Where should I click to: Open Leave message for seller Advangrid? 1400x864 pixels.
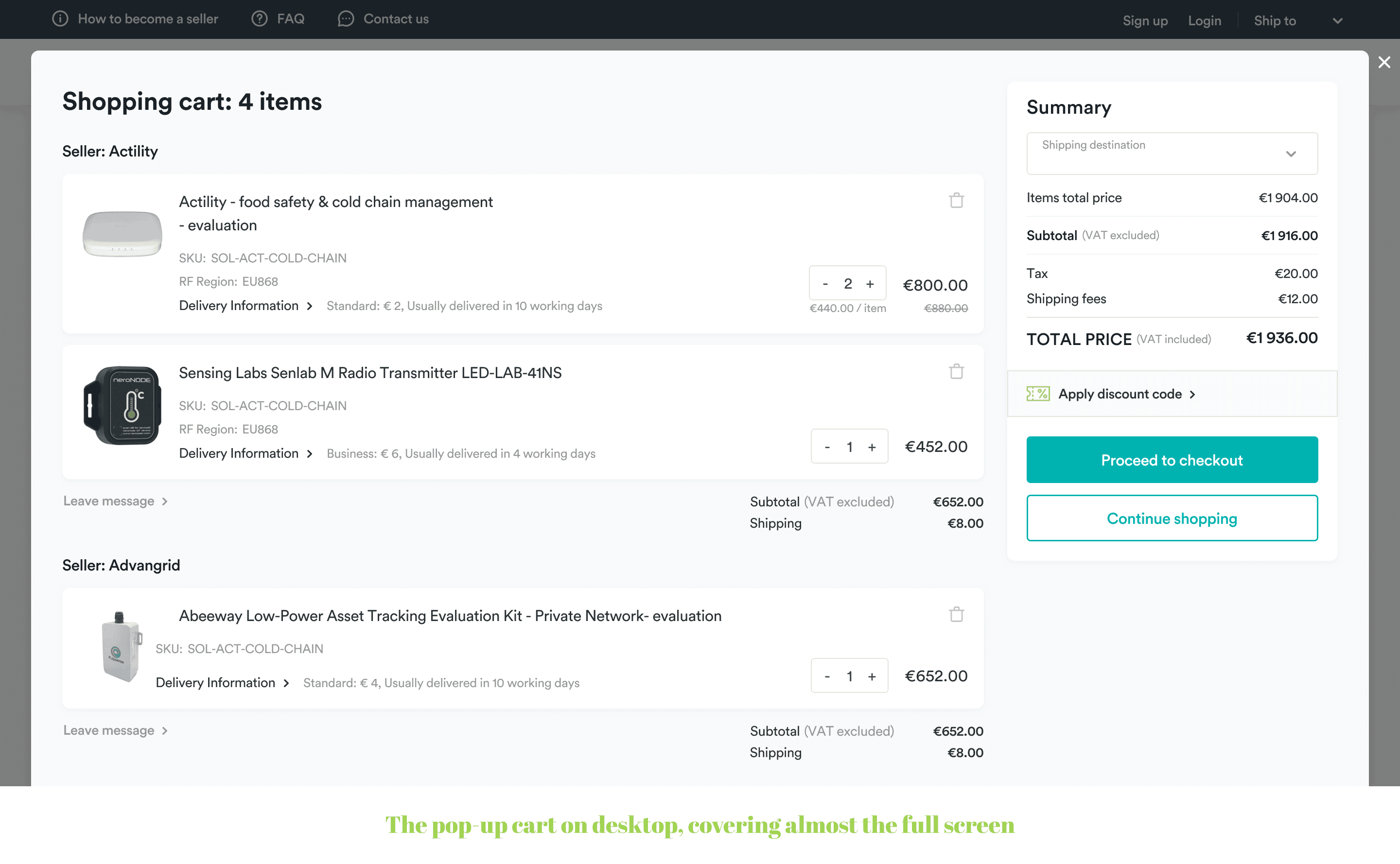116,730
